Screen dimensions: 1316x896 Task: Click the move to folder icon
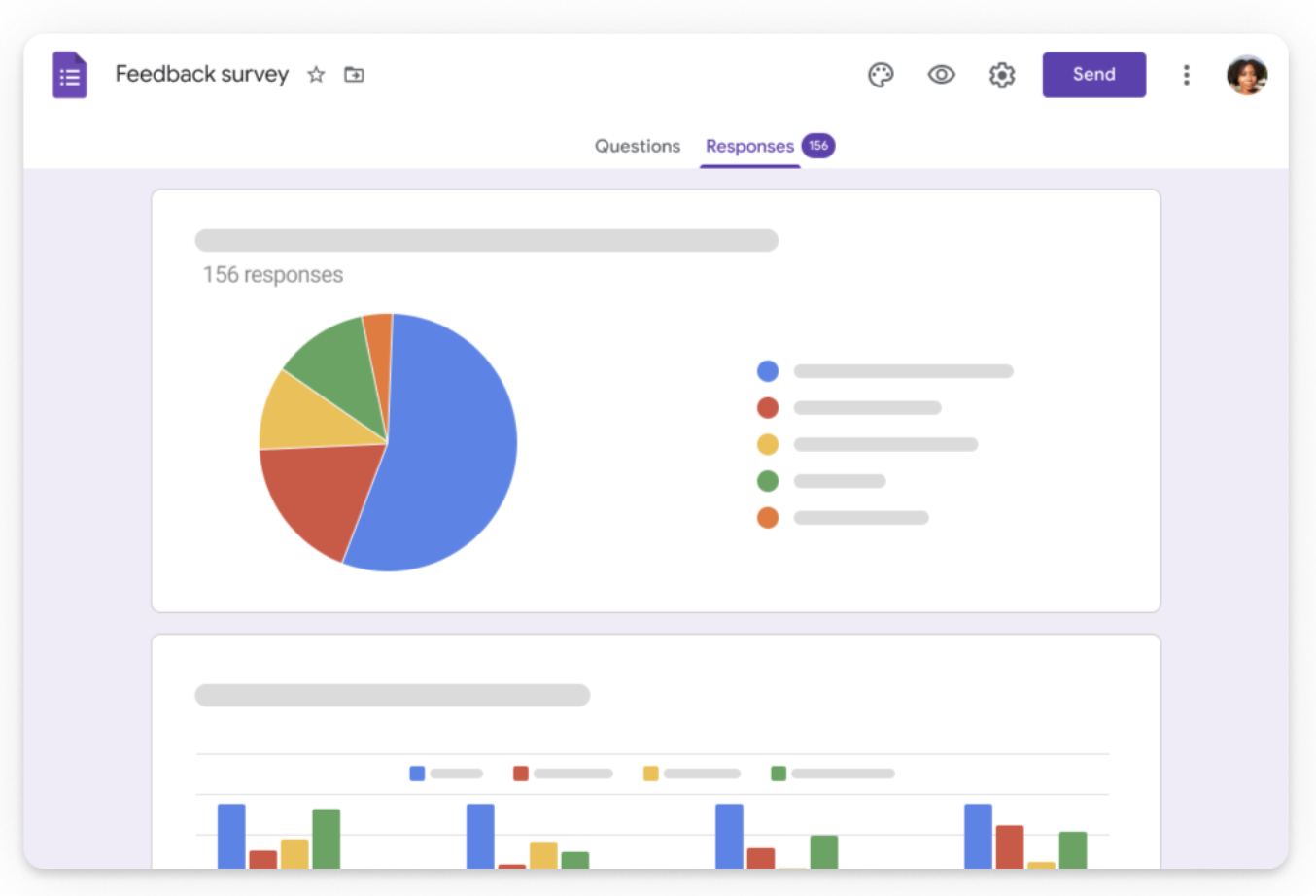click(354, 75)
